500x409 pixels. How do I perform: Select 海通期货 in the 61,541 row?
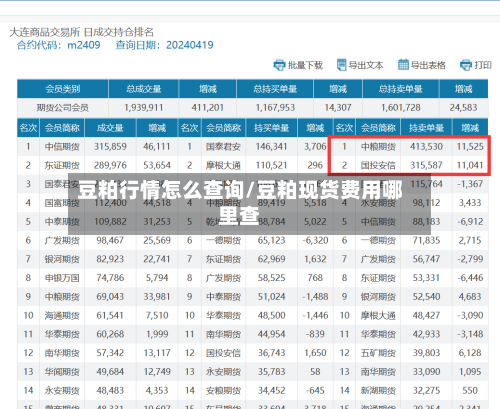click(62, 316)
